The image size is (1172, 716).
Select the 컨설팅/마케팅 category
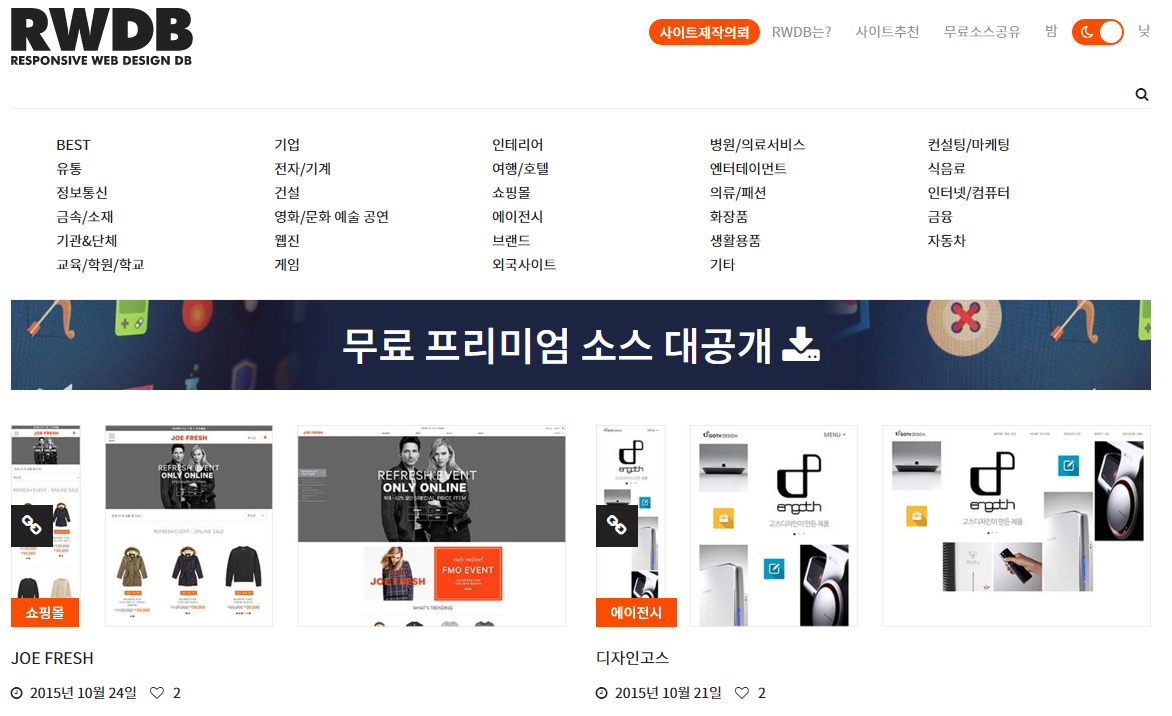coord(969,145)
